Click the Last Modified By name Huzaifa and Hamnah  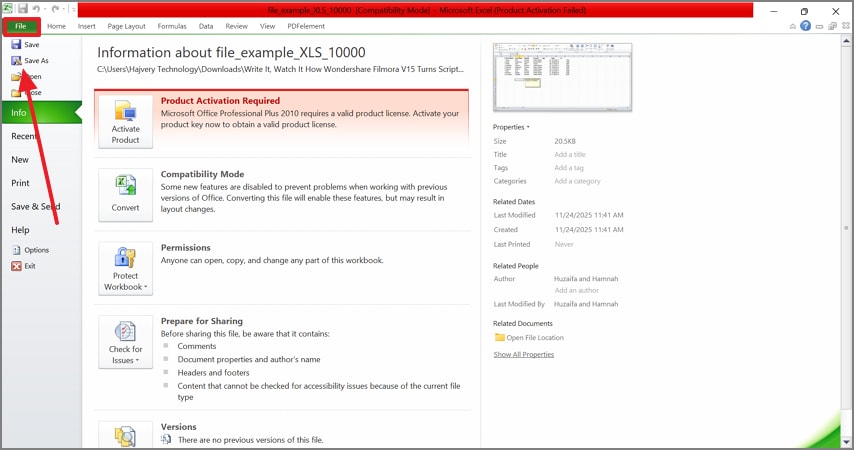click(x=586, y=304)
